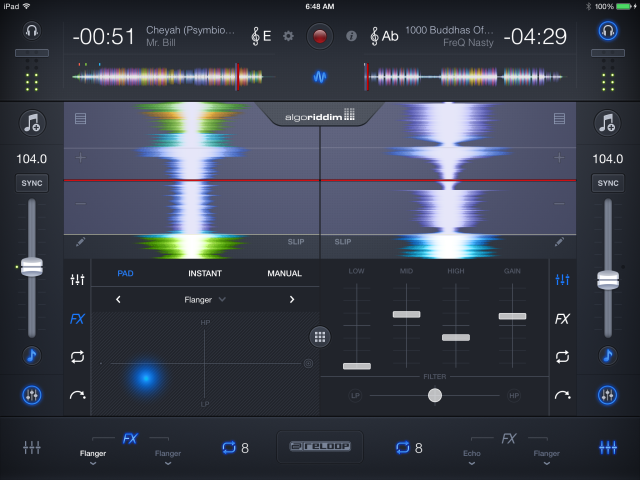Toggle right deck SYNC

tap(606, 183)
